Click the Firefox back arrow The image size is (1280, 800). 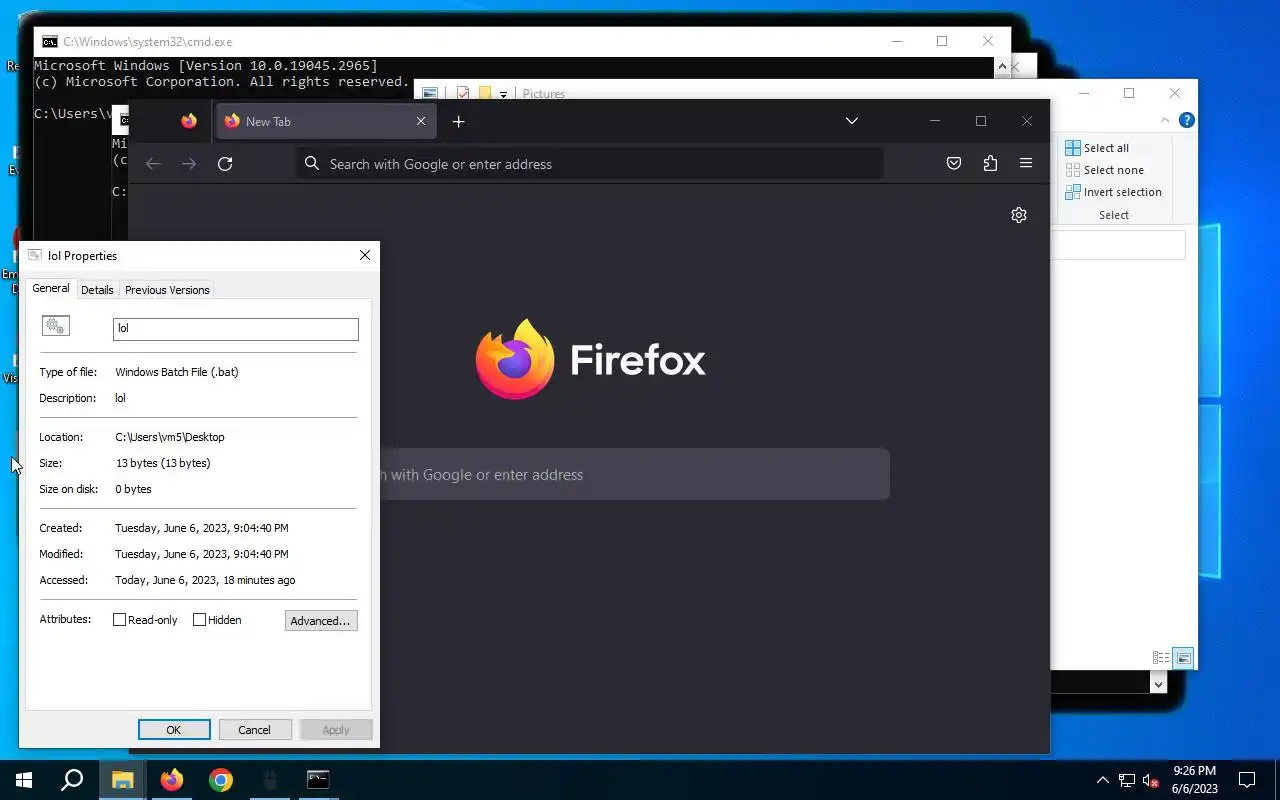(x=153, y=164)
